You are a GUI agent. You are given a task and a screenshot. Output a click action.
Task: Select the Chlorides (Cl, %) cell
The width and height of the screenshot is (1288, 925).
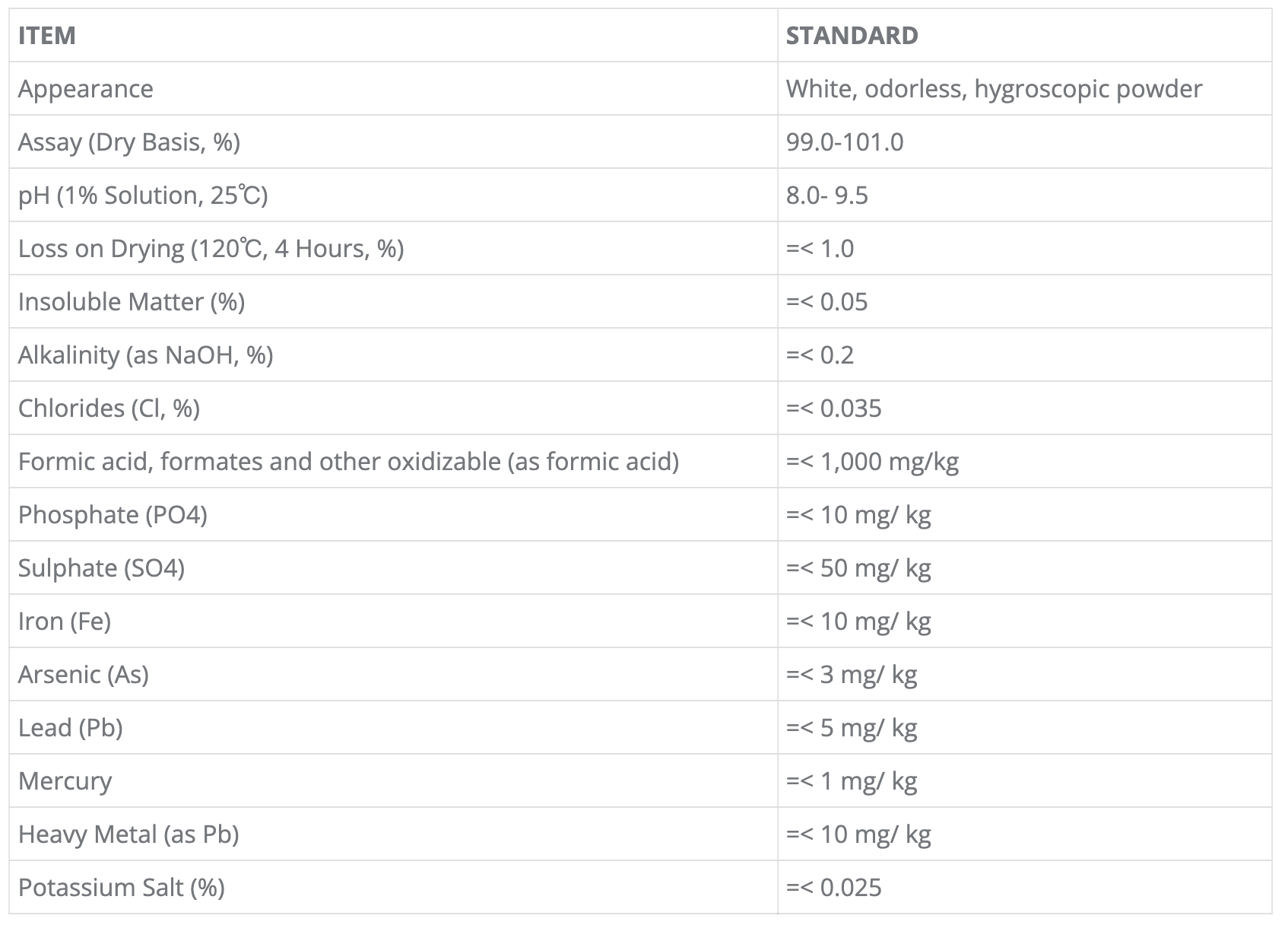[x=109, y=408]
